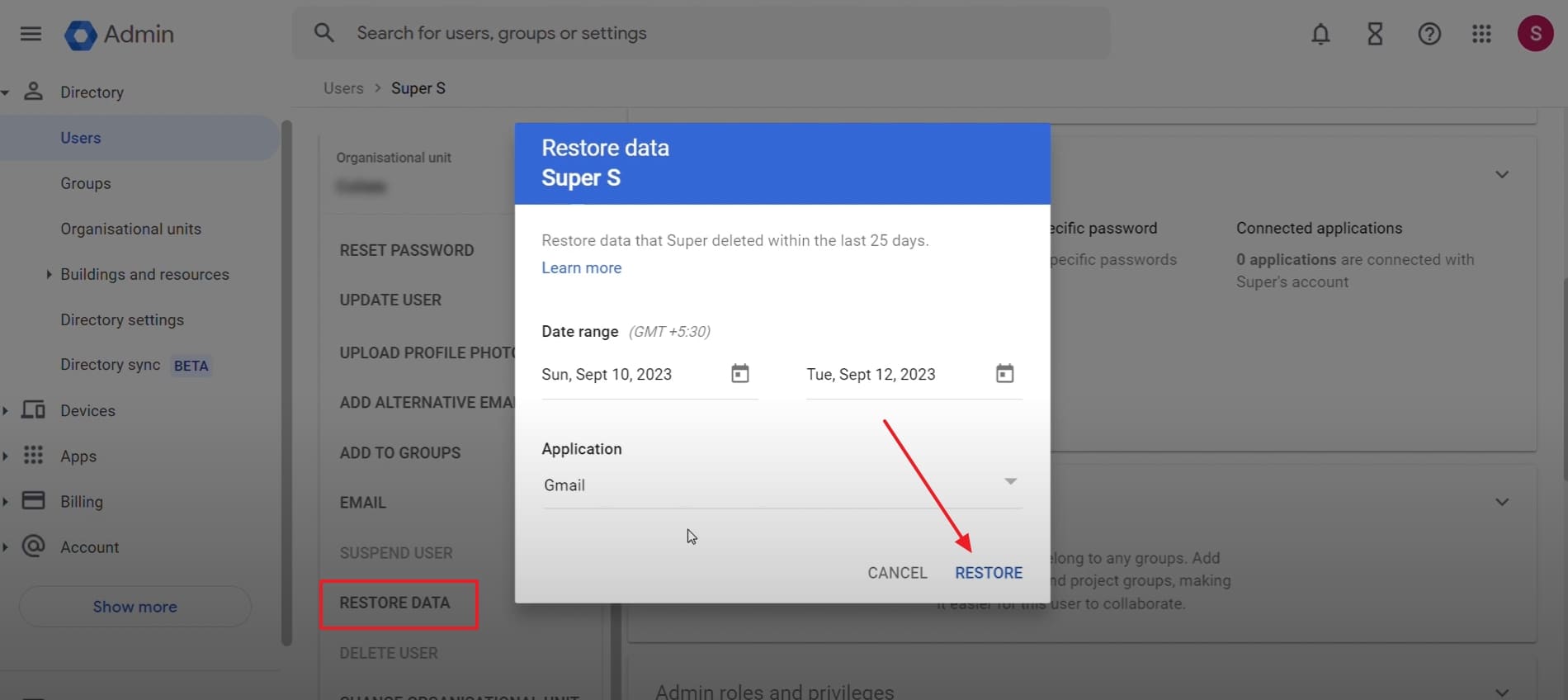Expand the Billing section in sidebar

click(x=7, y=501)
